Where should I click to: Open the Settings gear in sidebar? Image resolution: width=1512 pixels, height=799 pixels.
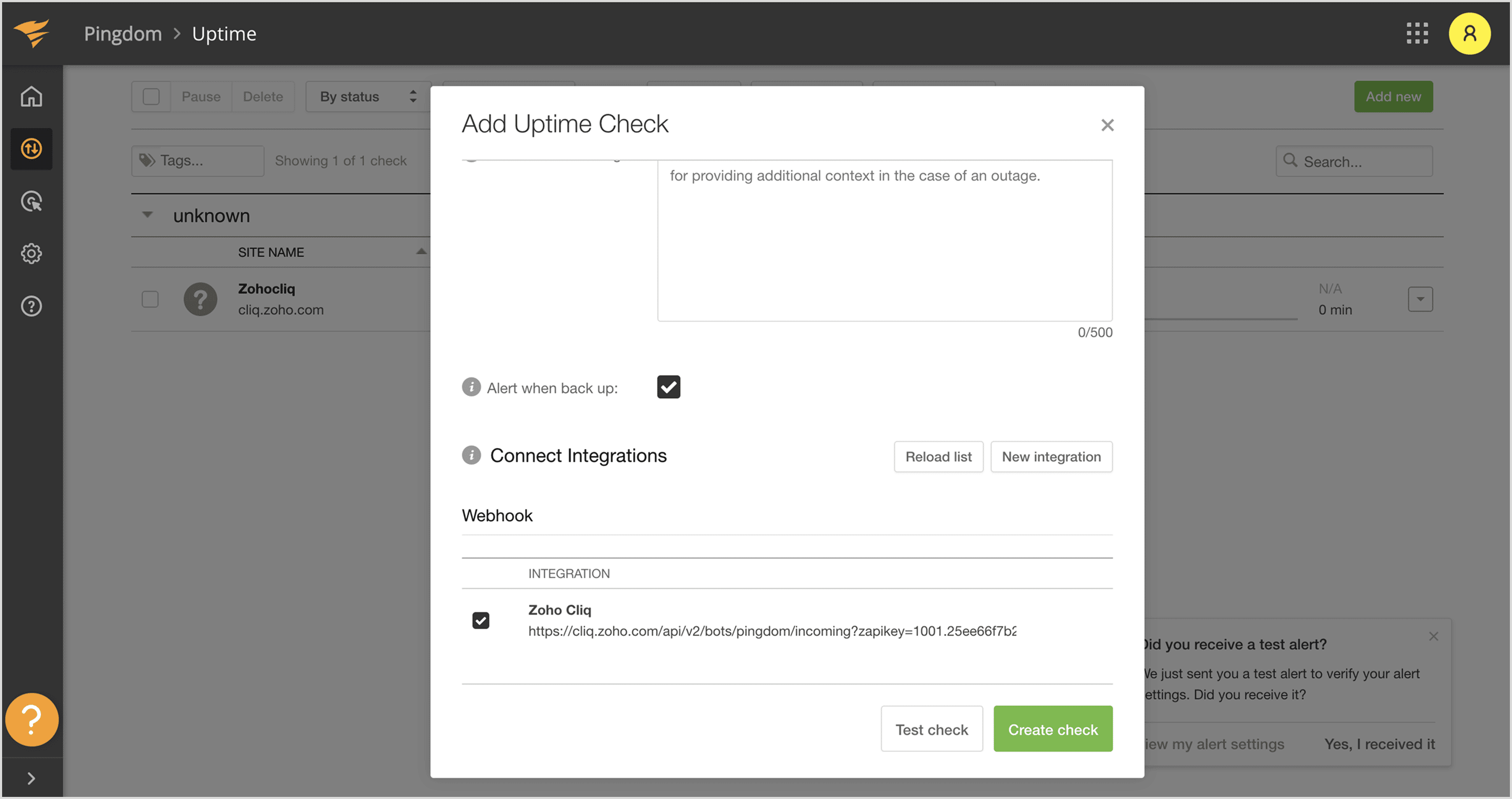[31, 254]
